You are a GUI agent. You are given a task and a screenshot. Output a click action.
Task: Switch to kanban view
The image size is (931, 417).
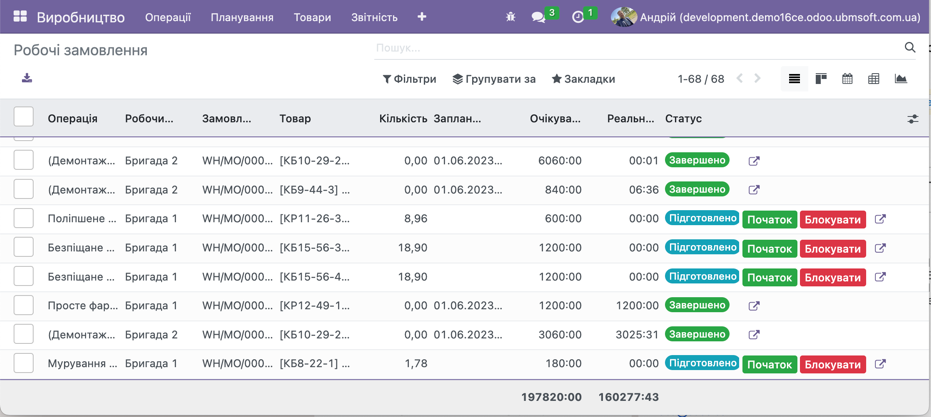(821, 79)
